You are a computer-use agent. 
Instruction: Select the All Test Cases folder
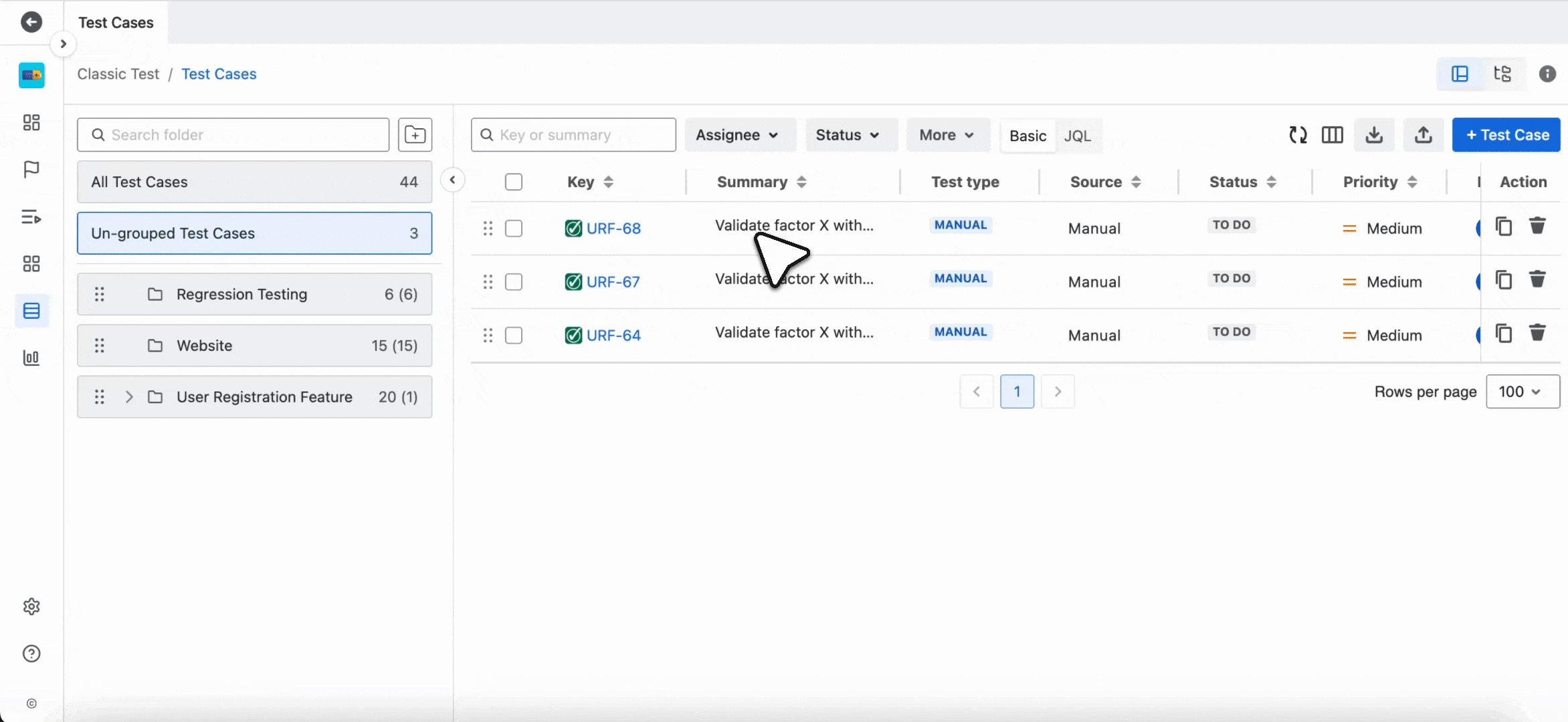(254, 182)
